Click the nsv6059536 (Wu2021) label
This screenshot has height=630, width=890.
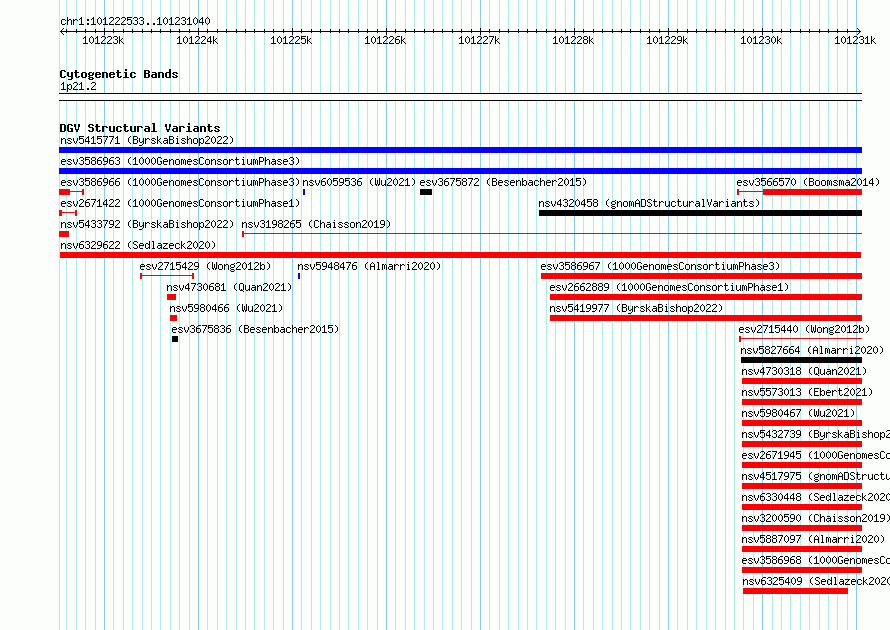click(x=359, y=182)
